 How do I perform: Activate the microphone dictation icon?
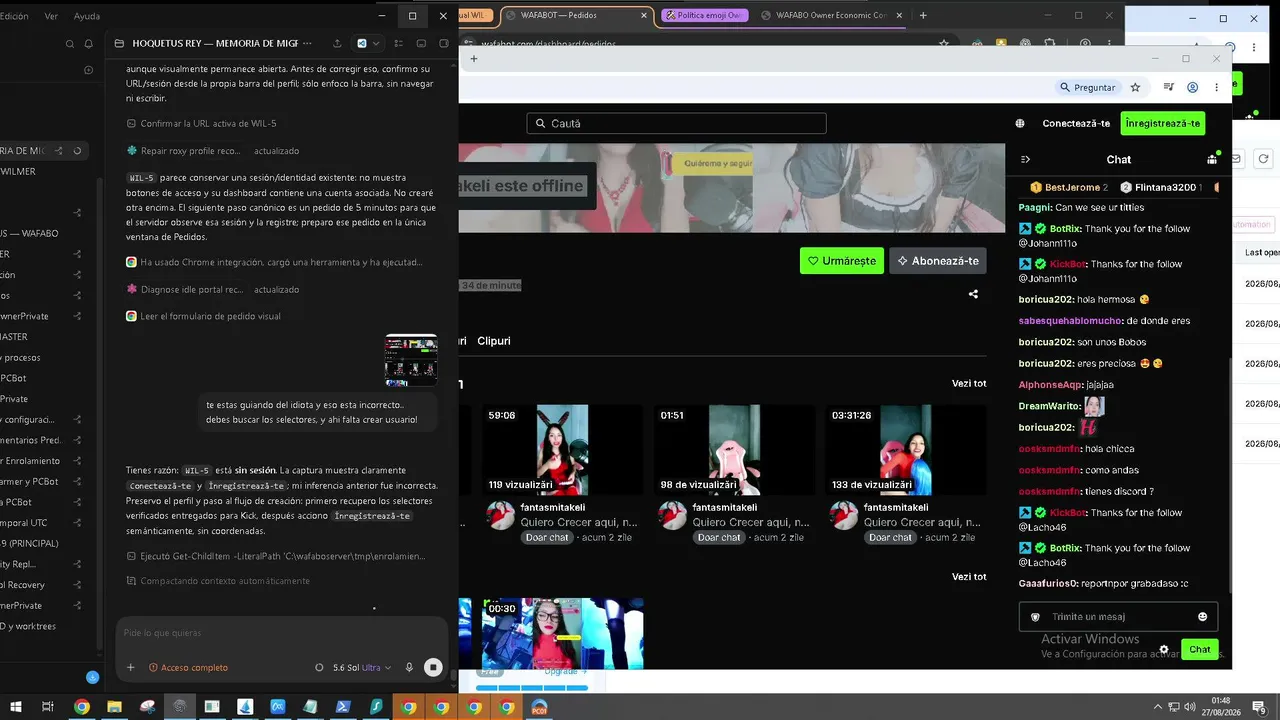409,667
